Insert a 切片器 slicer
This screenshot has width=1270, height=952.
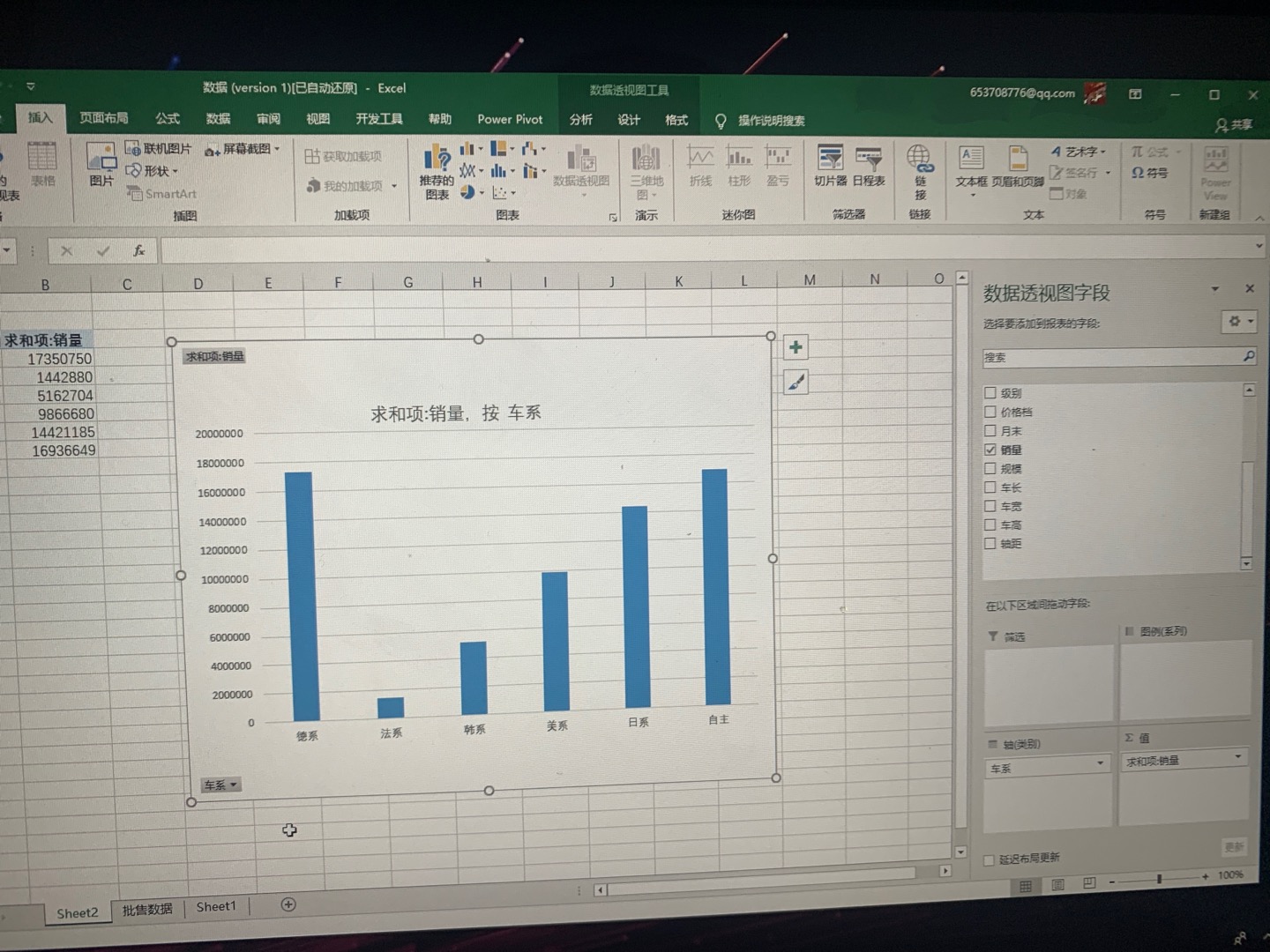click(x=830, y=167)
